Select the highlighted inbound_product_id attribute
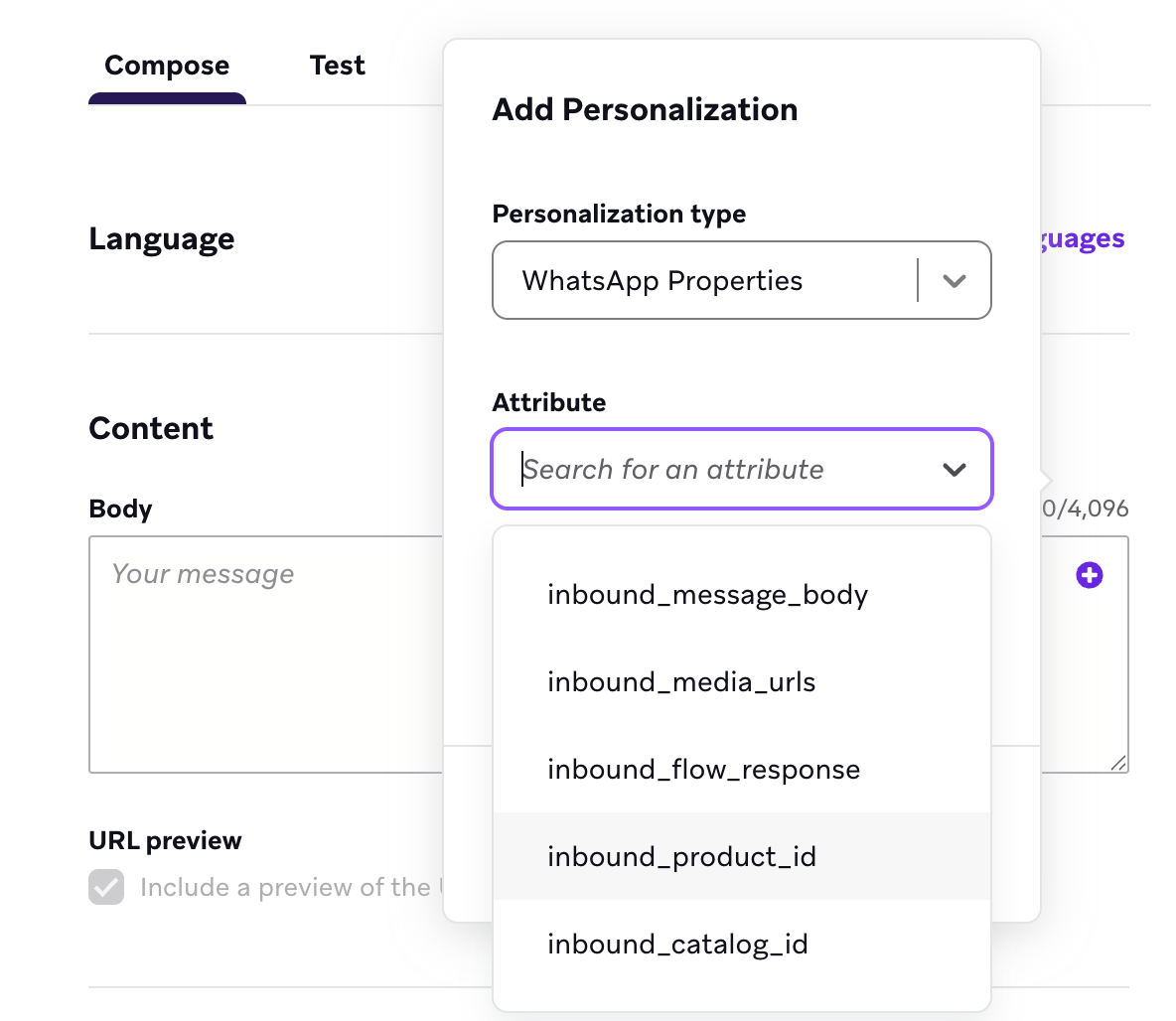Viewport: 1176px width, 1021px height. pos(681,856)
